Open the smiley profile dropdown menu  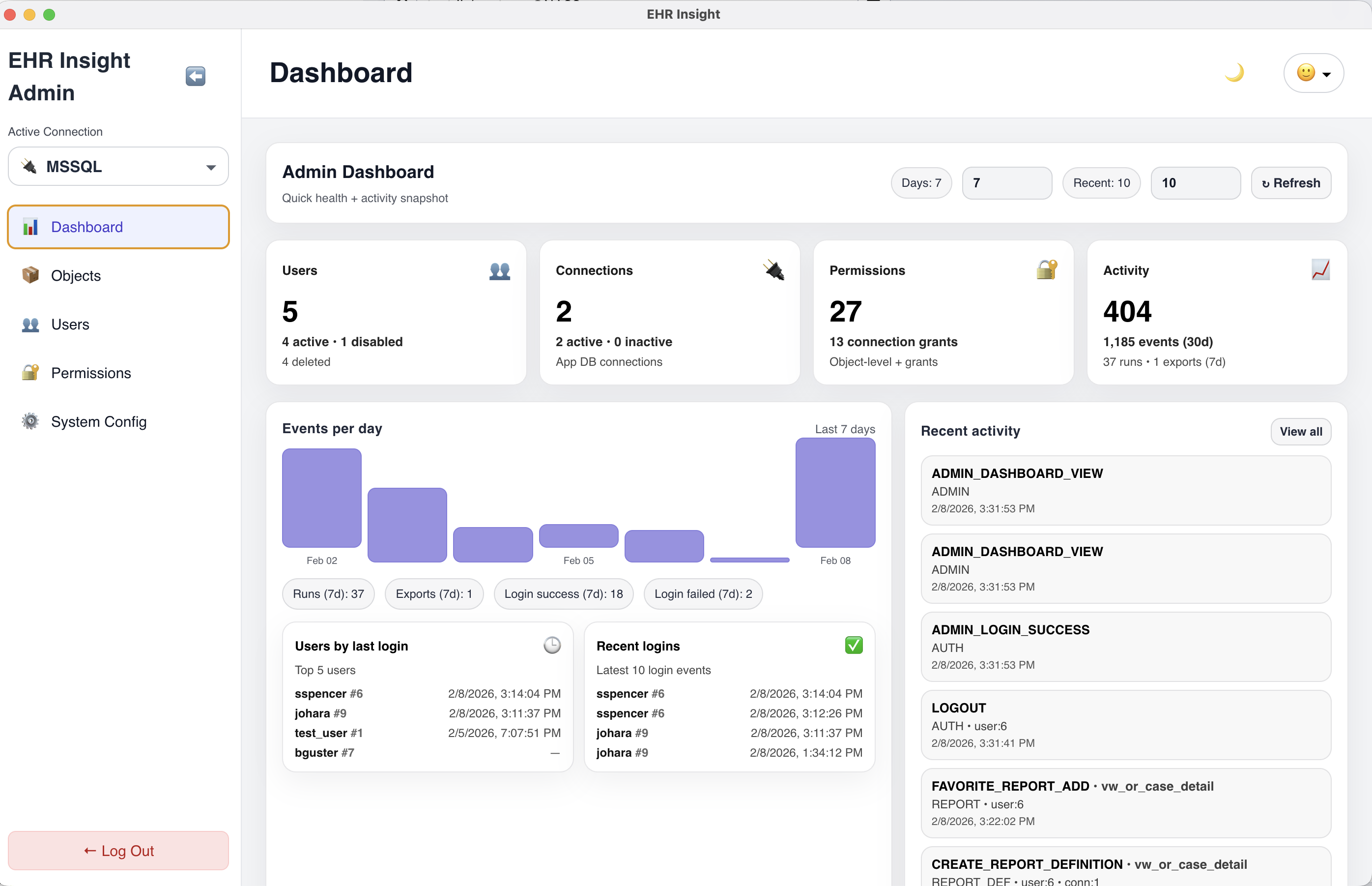tap(1315, 72)
